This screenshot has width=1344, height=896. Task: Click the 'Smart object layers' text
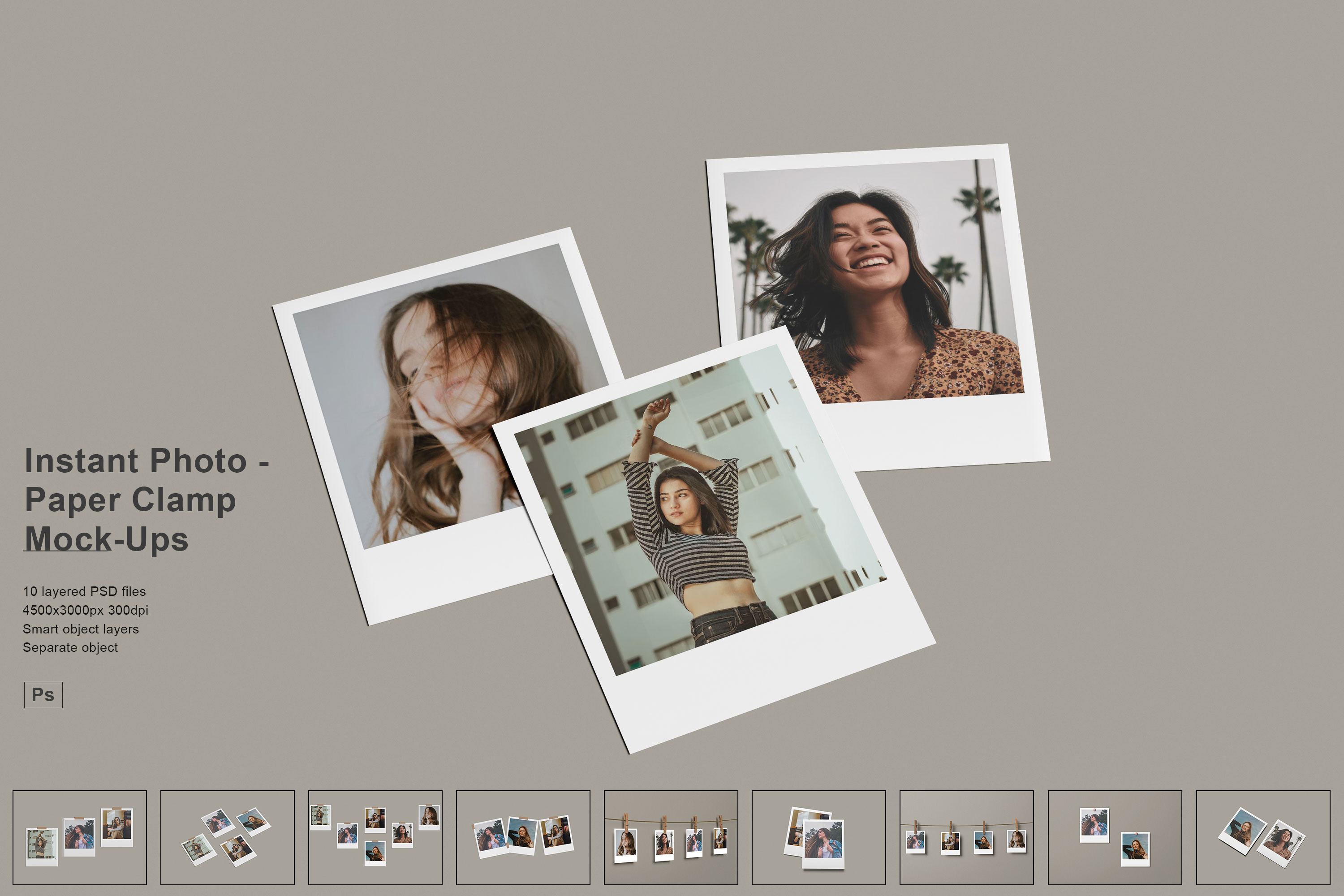pyautogui.click(x=81, y=629)
